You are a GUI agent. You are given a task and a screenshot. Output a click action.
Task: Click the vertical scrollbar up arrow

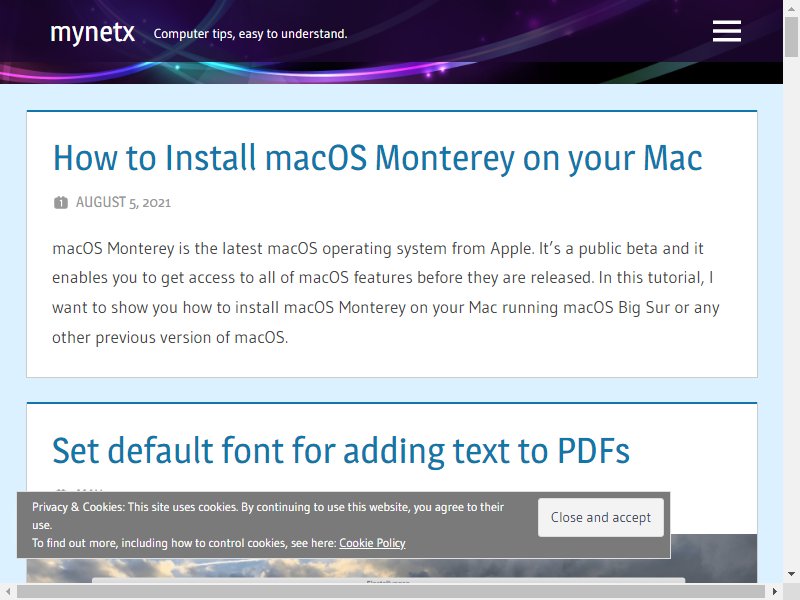pos(791,7)
